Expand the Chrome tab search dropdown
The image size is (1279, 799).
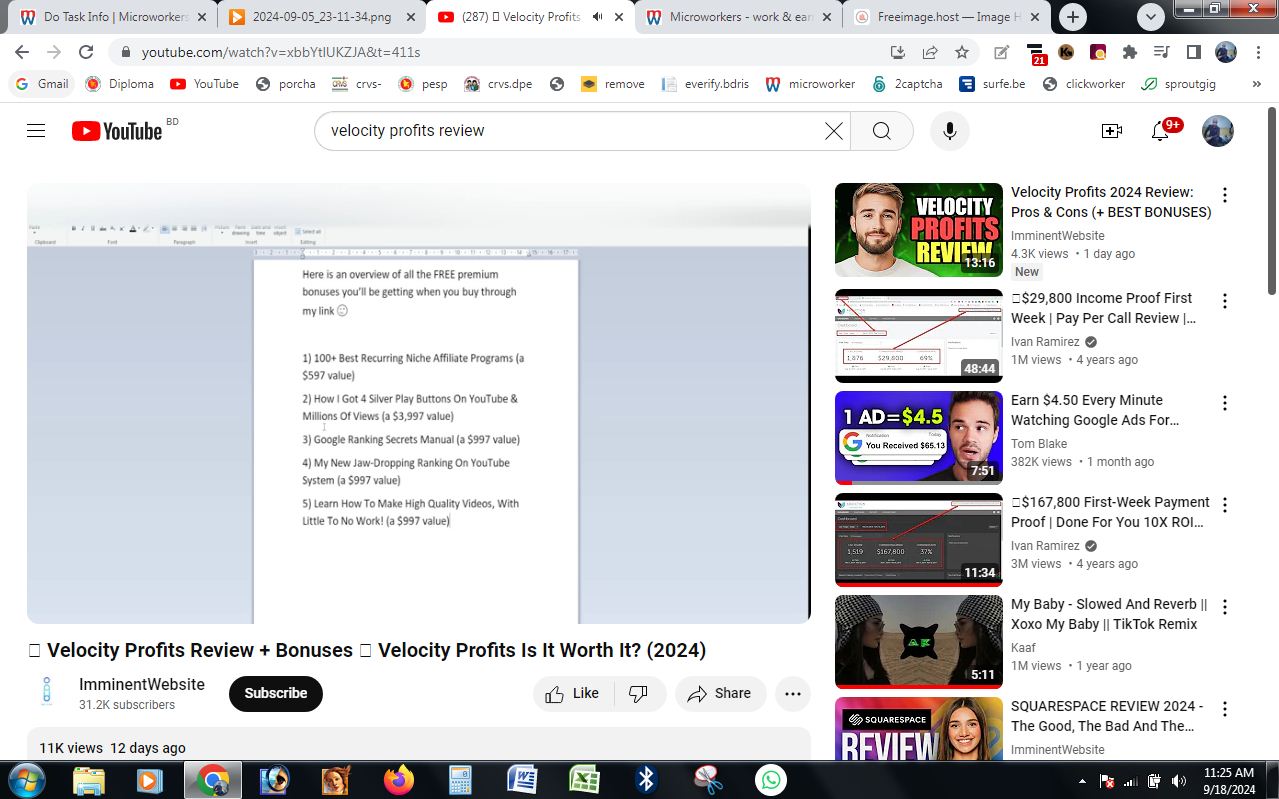coord(1151,17)
